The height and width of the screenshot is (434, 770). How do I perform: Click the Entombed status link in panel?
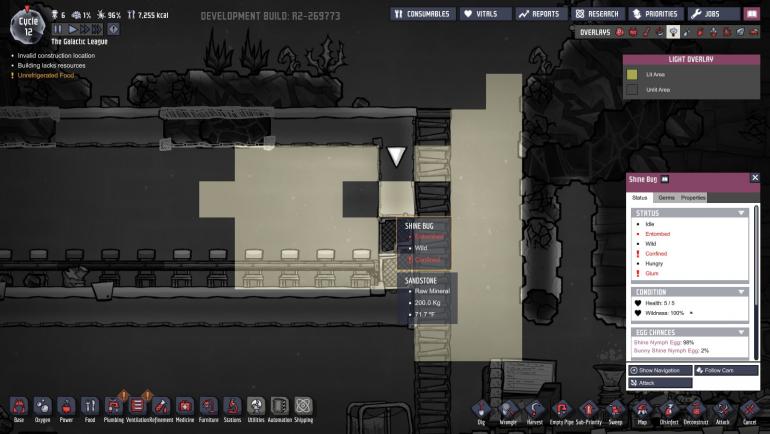pyautogui.click(x=658, y=234)
